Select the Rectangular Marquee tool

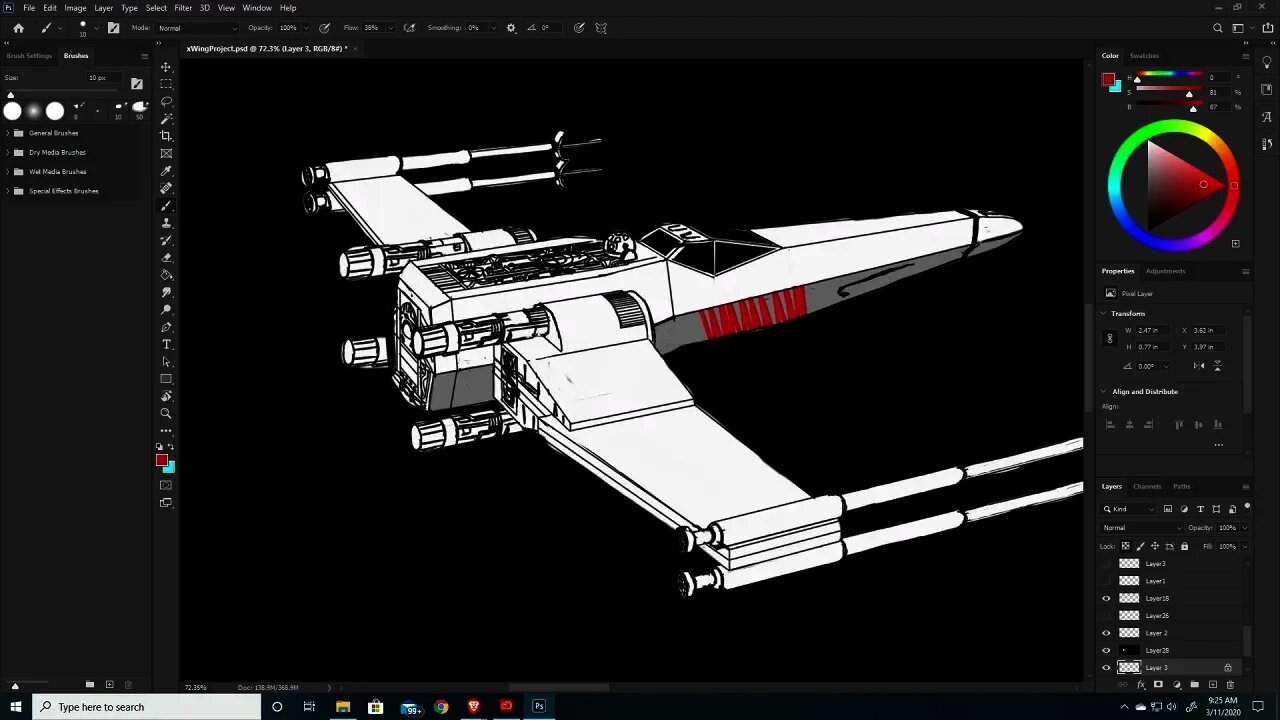click(166, 84)
